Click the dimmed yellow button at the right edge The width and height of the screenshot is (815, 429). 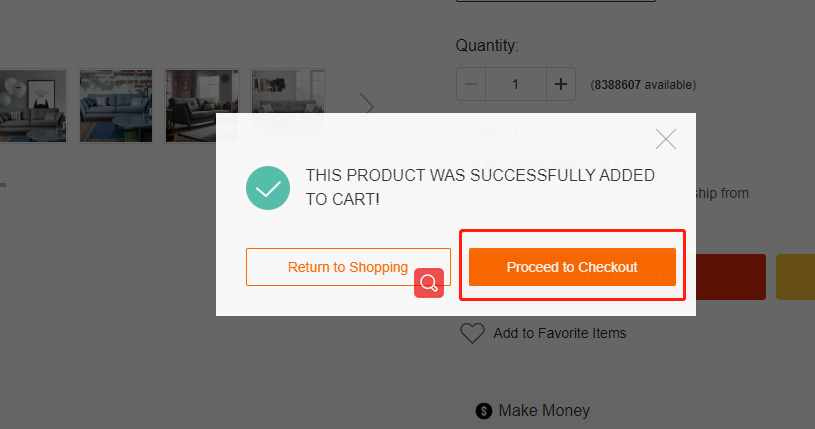click(795, 277)
